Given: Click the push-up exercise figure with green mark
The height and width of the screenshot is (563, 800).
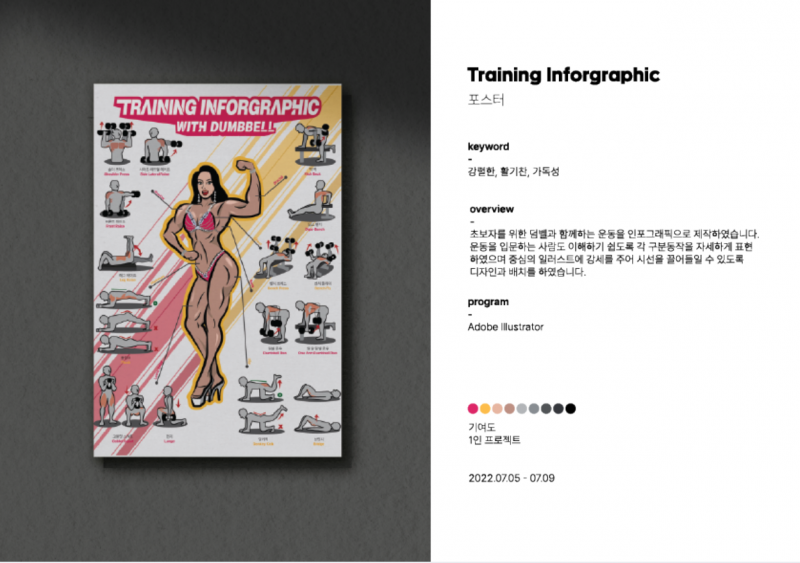Looking at the screenshot, I should 126,299.
